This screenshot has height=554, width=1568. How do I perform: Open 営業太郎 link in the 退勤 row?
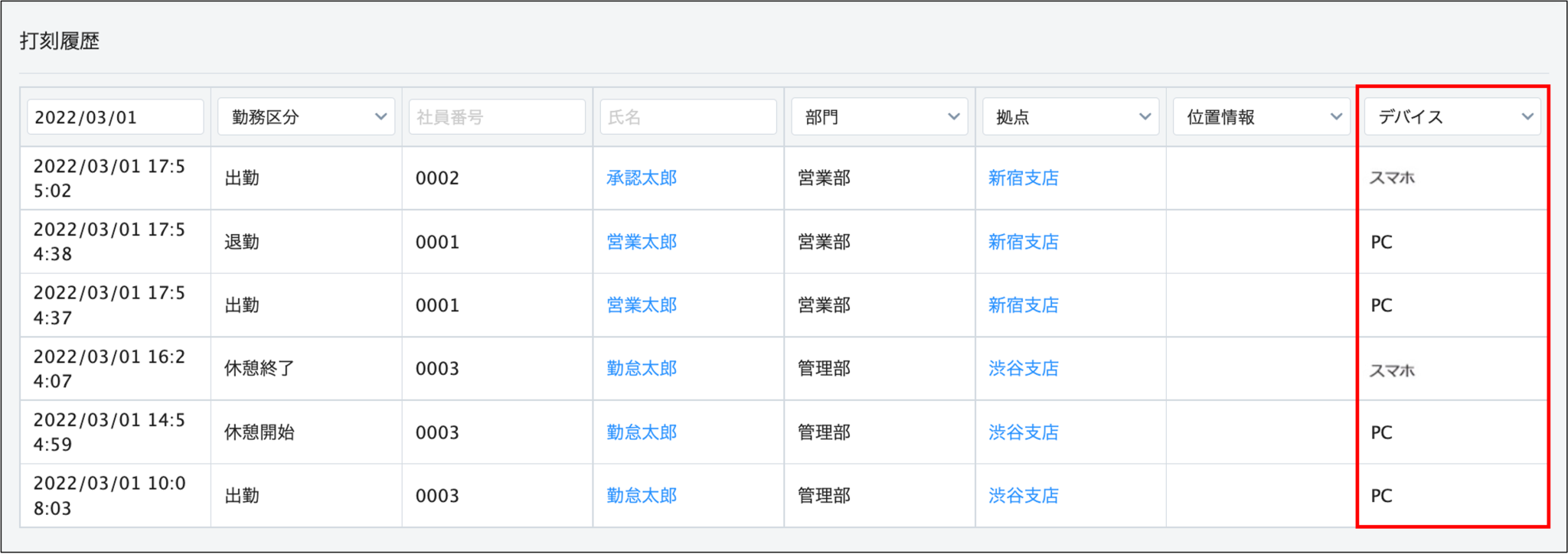[642, 242]
